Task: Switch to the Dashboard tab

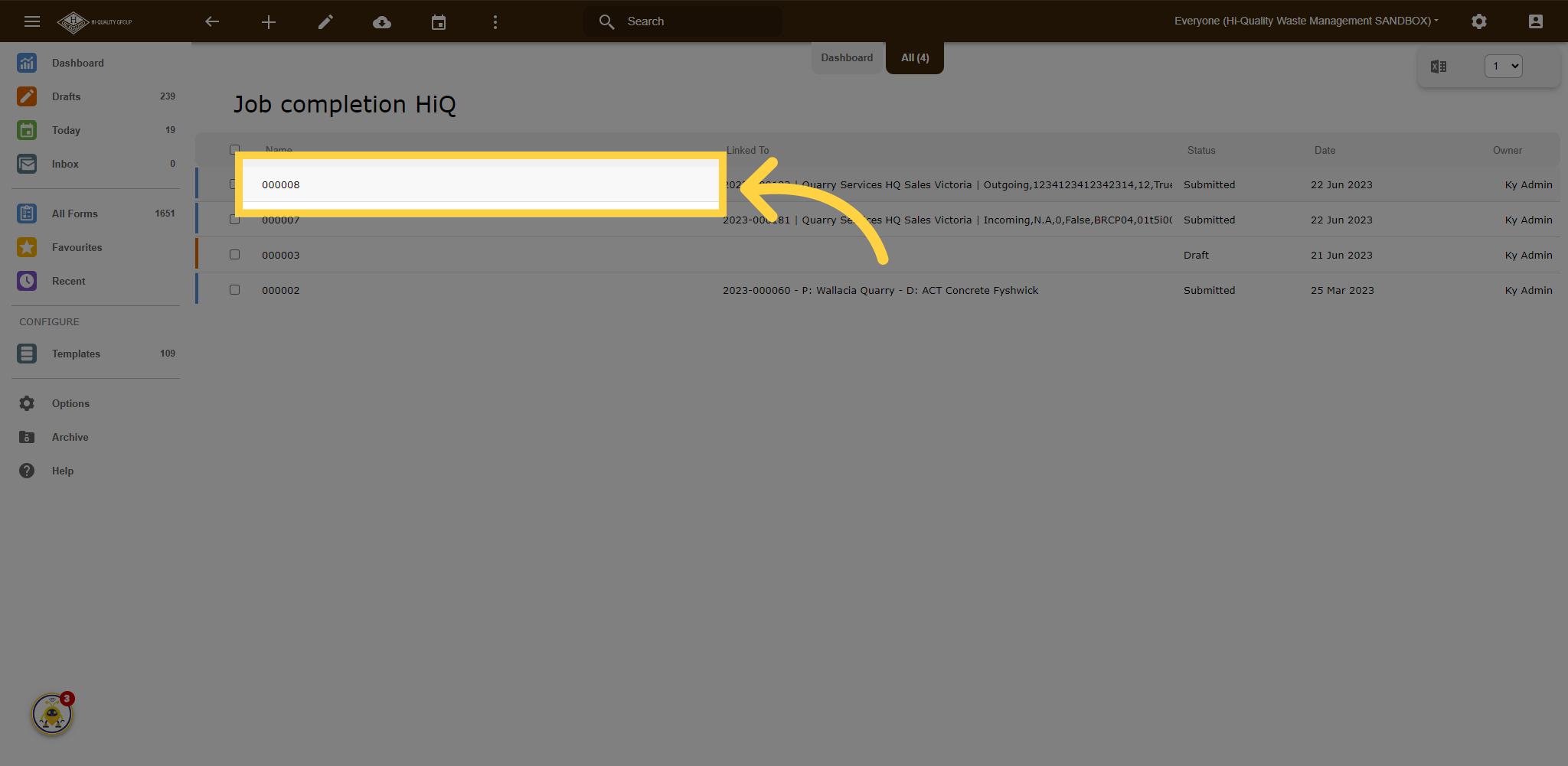Action: (x=847, y=57)
